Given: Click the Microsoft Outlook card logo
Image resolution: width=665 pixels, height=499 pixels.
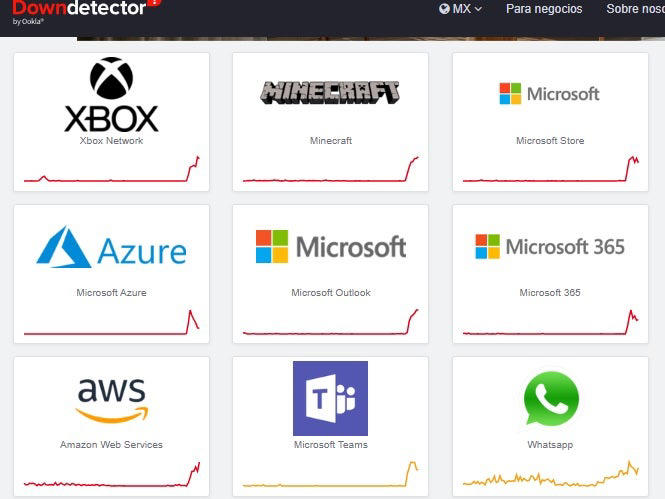Looking at the screenshot, I should 331,246.
